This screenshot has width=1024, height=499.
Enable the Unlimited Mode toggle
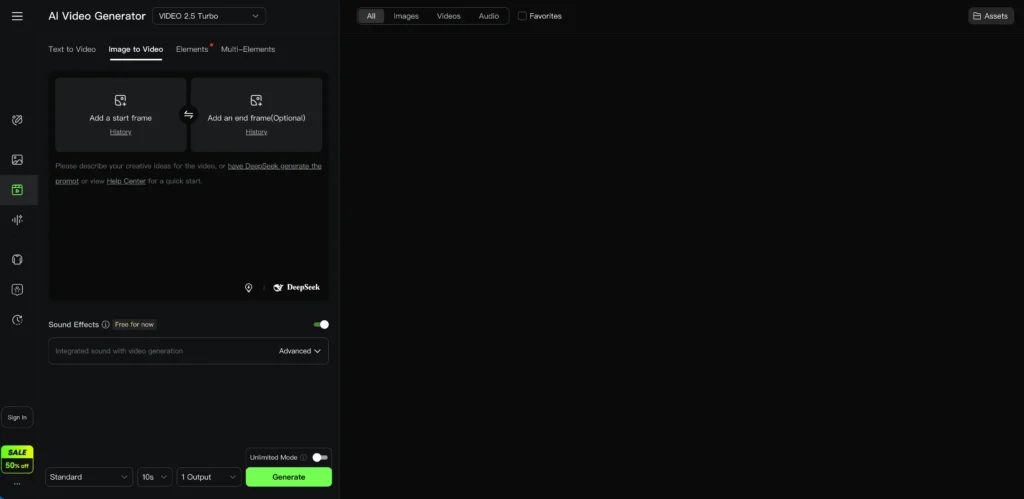(319, 457)
